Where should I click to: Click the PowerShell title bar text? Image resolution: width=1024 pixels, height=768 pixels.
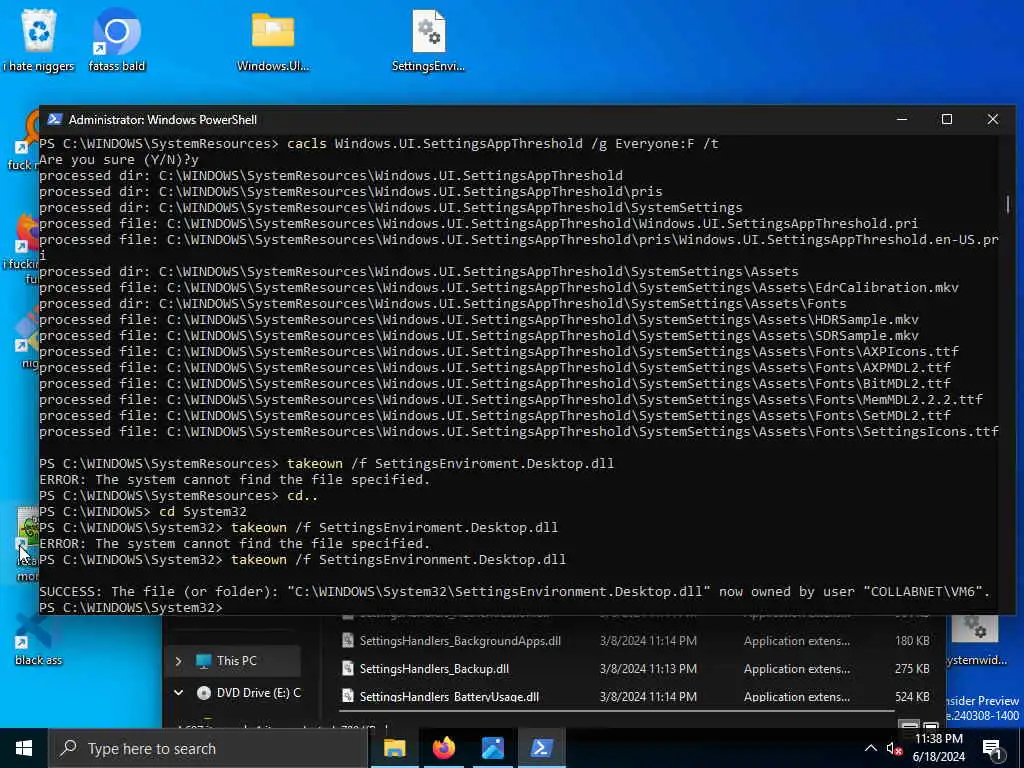163,120
